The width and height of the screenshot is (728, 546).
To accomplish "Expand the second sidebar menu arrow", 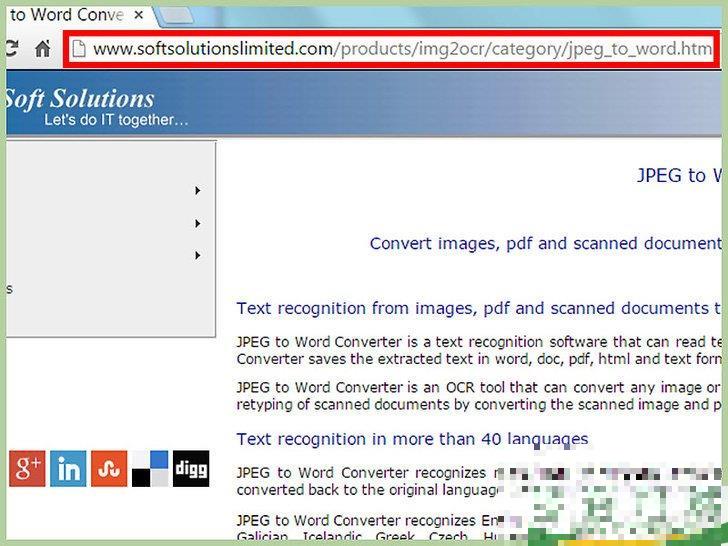I will coord(198,223).
